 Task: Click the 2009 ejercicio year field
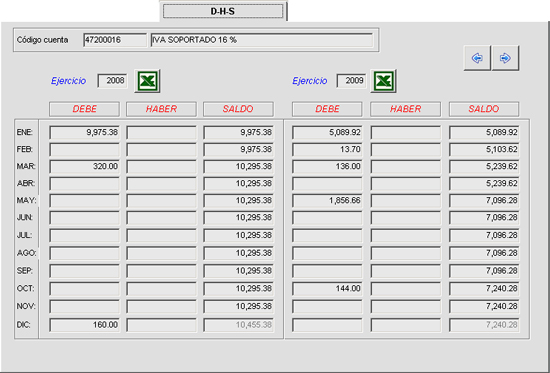tap(351, 81)
